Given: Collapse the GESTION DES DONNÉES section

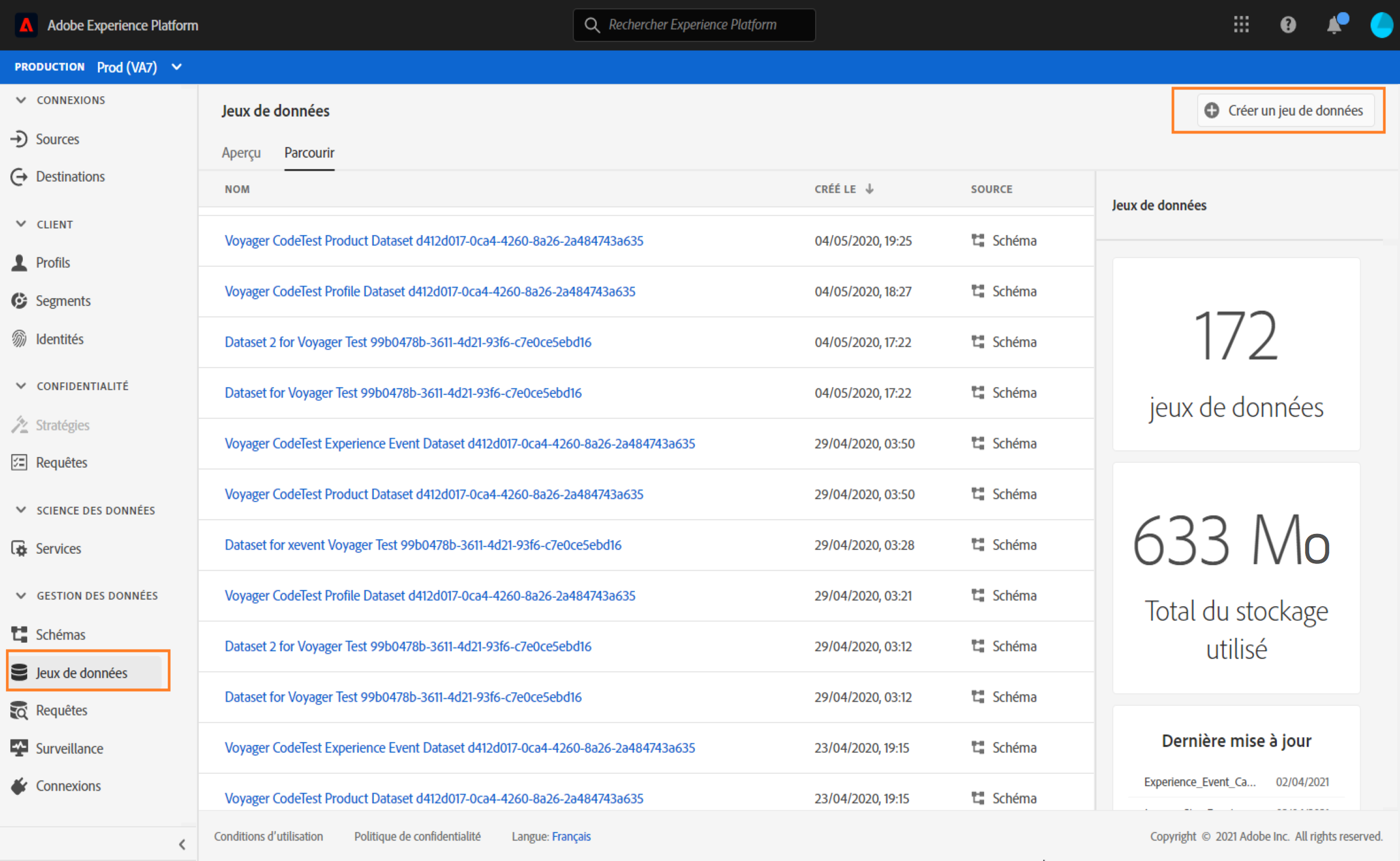Looking at the screenshot, I should 21,595.
